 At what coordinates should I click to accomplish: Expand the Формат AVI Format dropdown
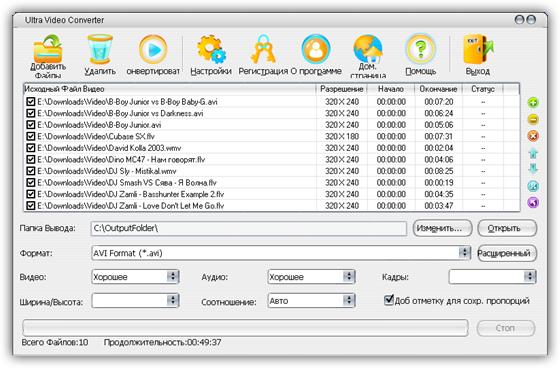pyautogui.click(x=464, y=253)
